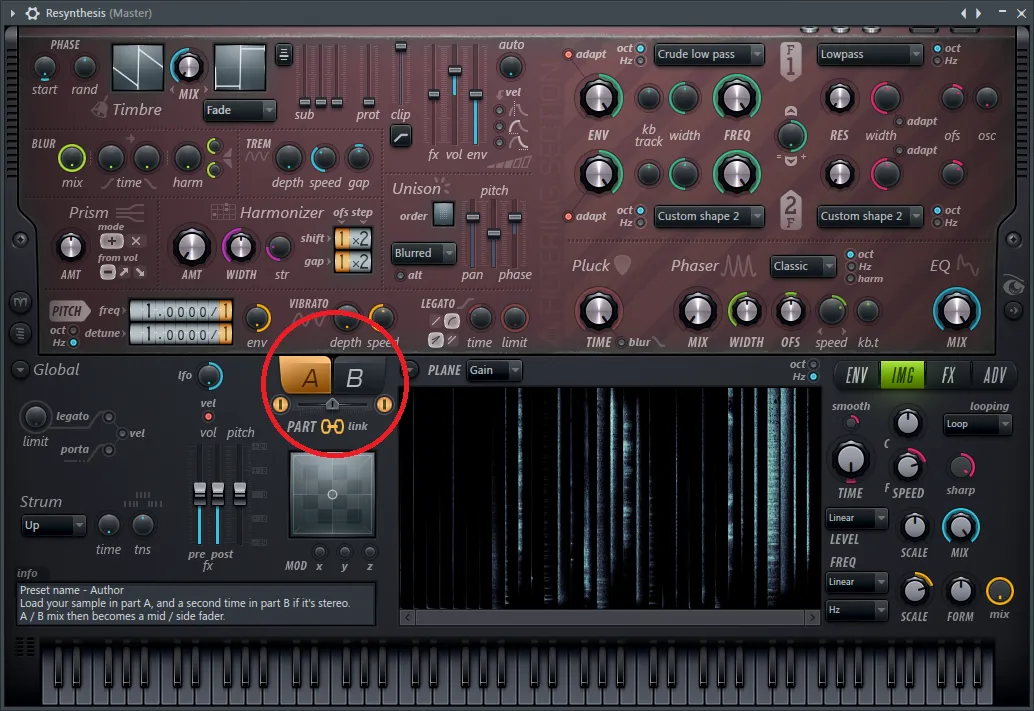Click the left A/B mix end knob icon
Viewport: 1034px width, 711px height.
tap(280, 404)
